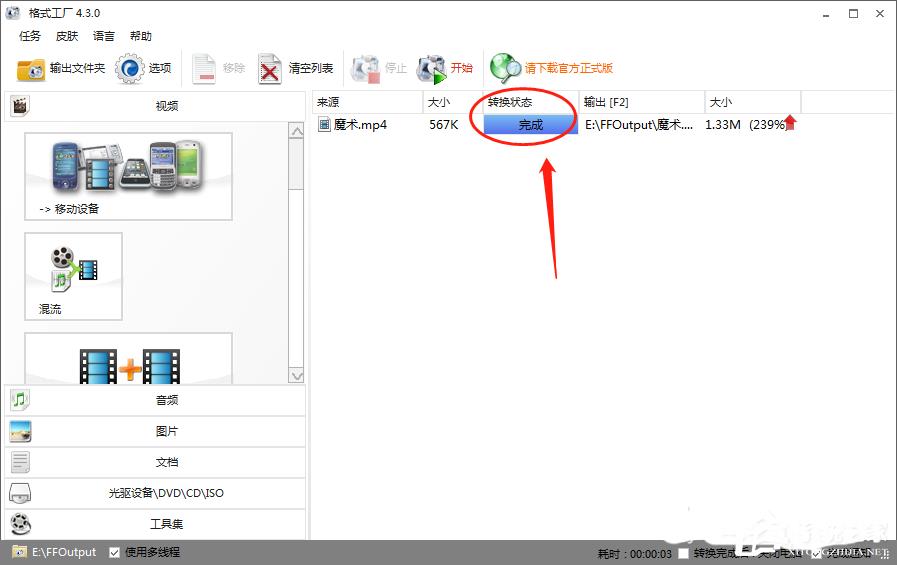The height and width of the screenshot is (565, 897).
Task: Maximize the 格式工厂 window
Action: point(854,14)
